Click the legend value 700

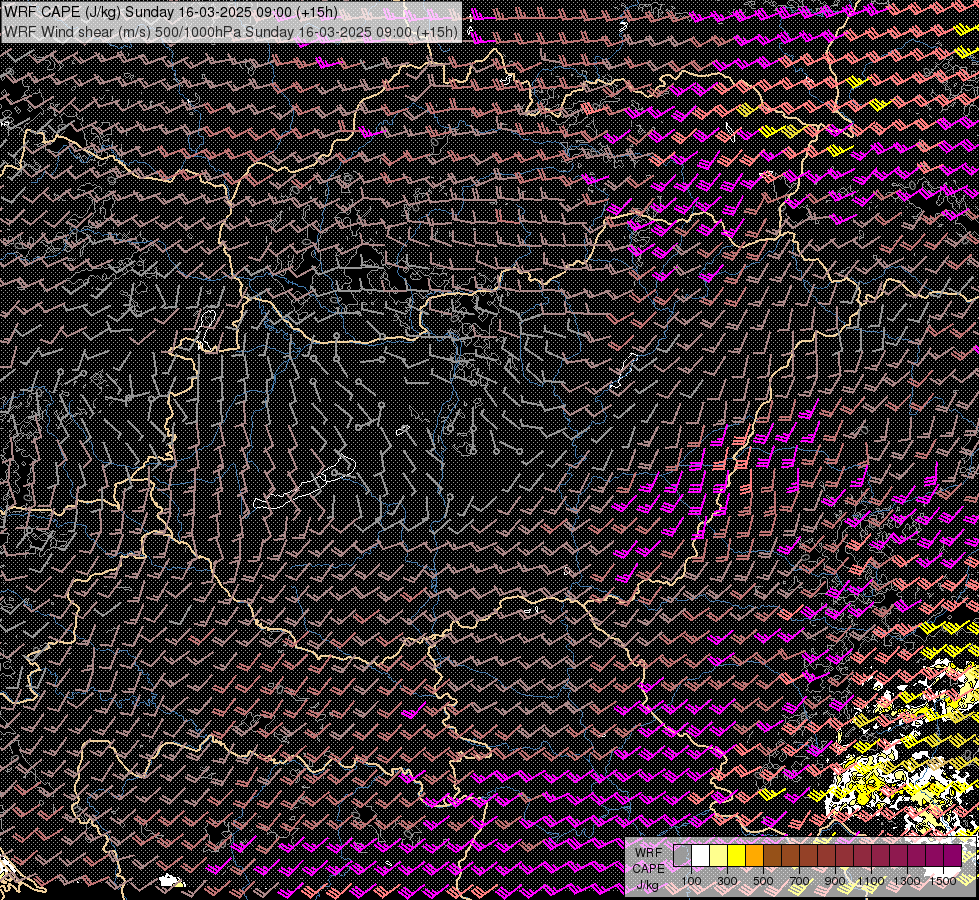point(799,881)
